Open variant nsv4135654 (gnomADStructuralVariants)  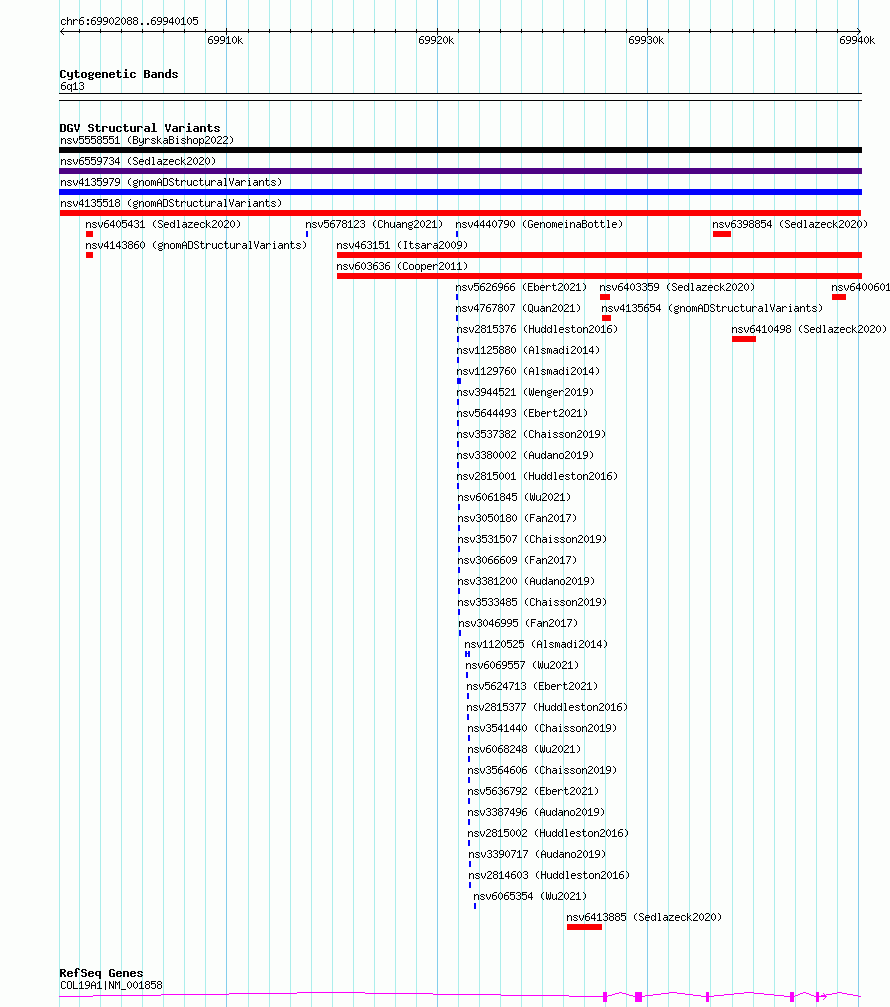(712, 308)
